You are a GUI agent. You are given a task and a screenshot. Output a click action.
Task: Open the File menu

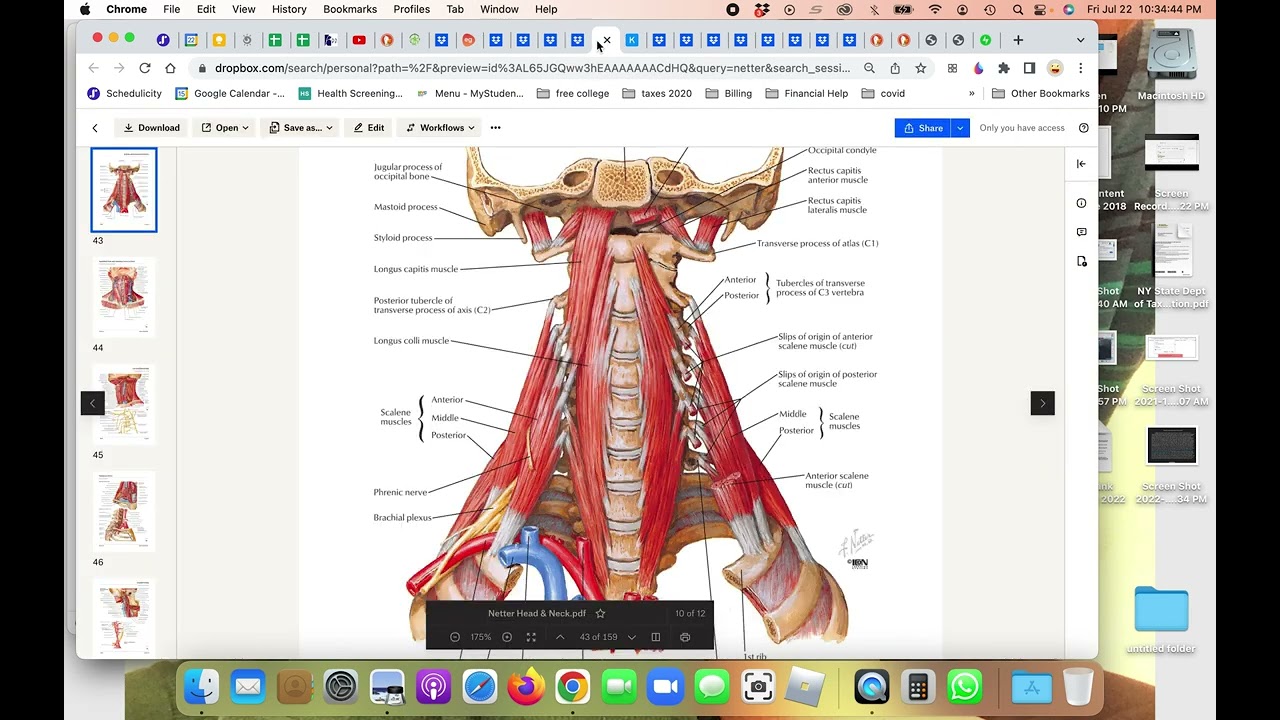172,9
